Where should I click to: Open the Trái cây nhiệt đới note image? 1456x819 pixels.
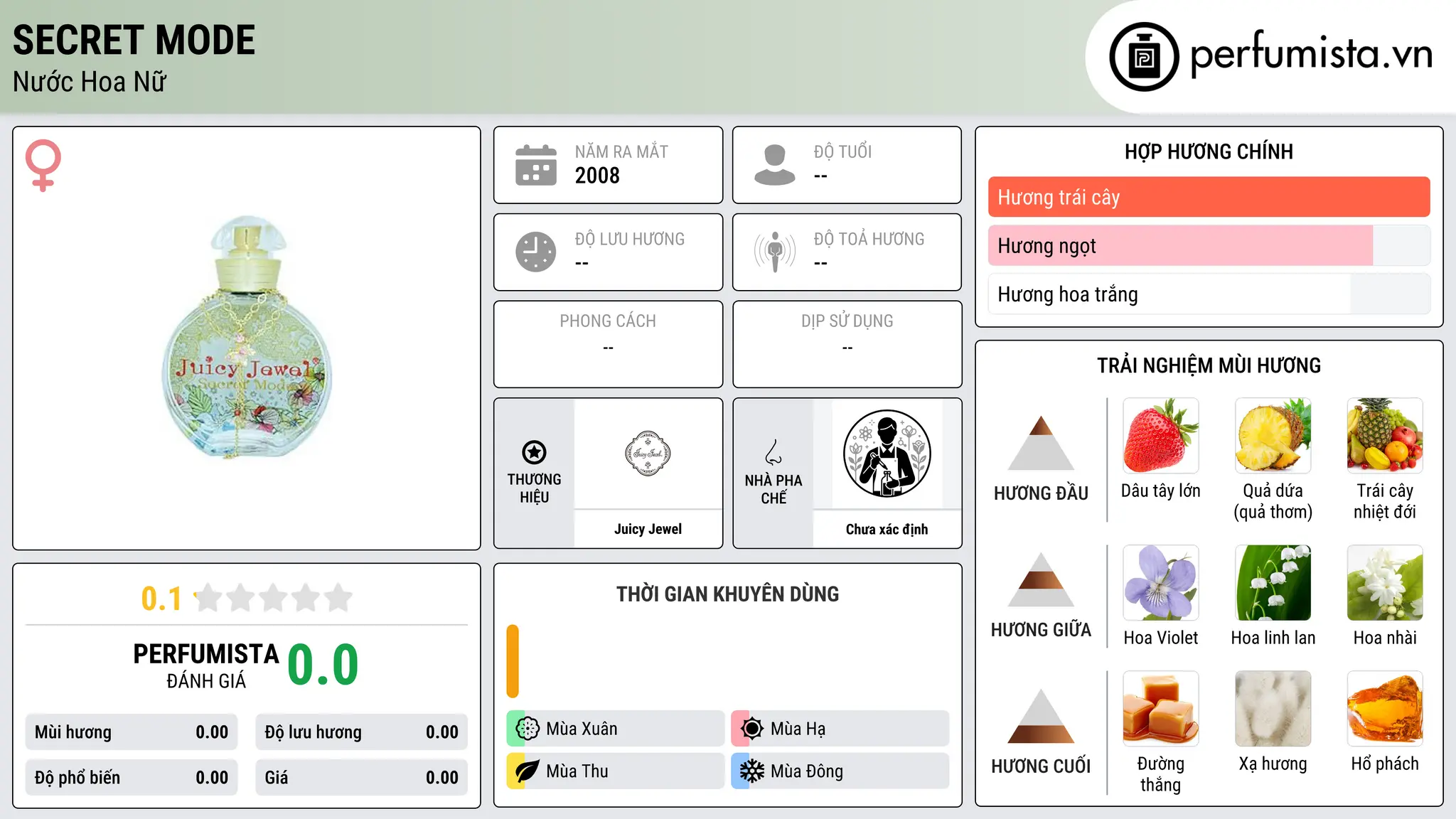pos(1385,436)
